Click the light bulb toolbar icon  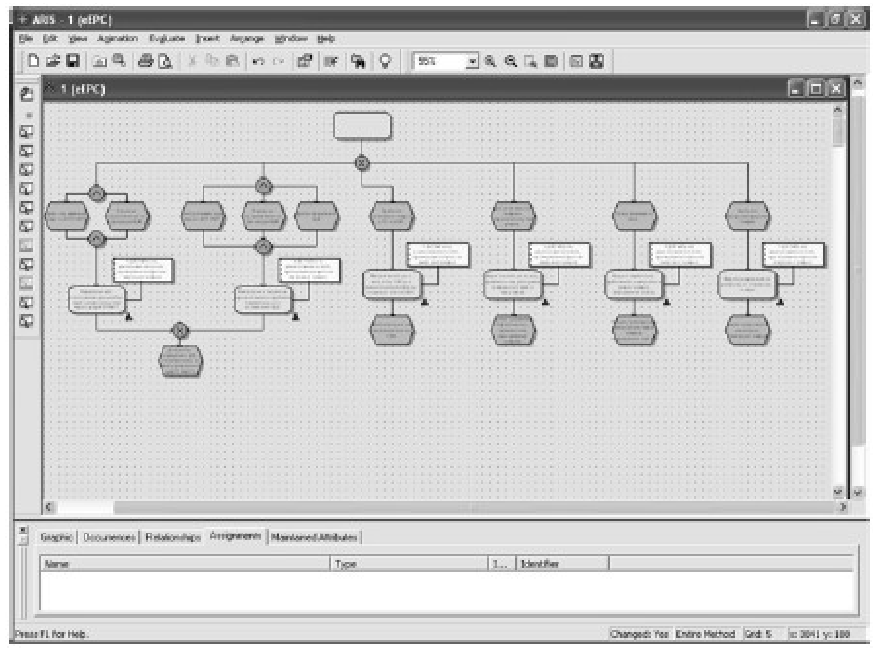pos(385,61)
